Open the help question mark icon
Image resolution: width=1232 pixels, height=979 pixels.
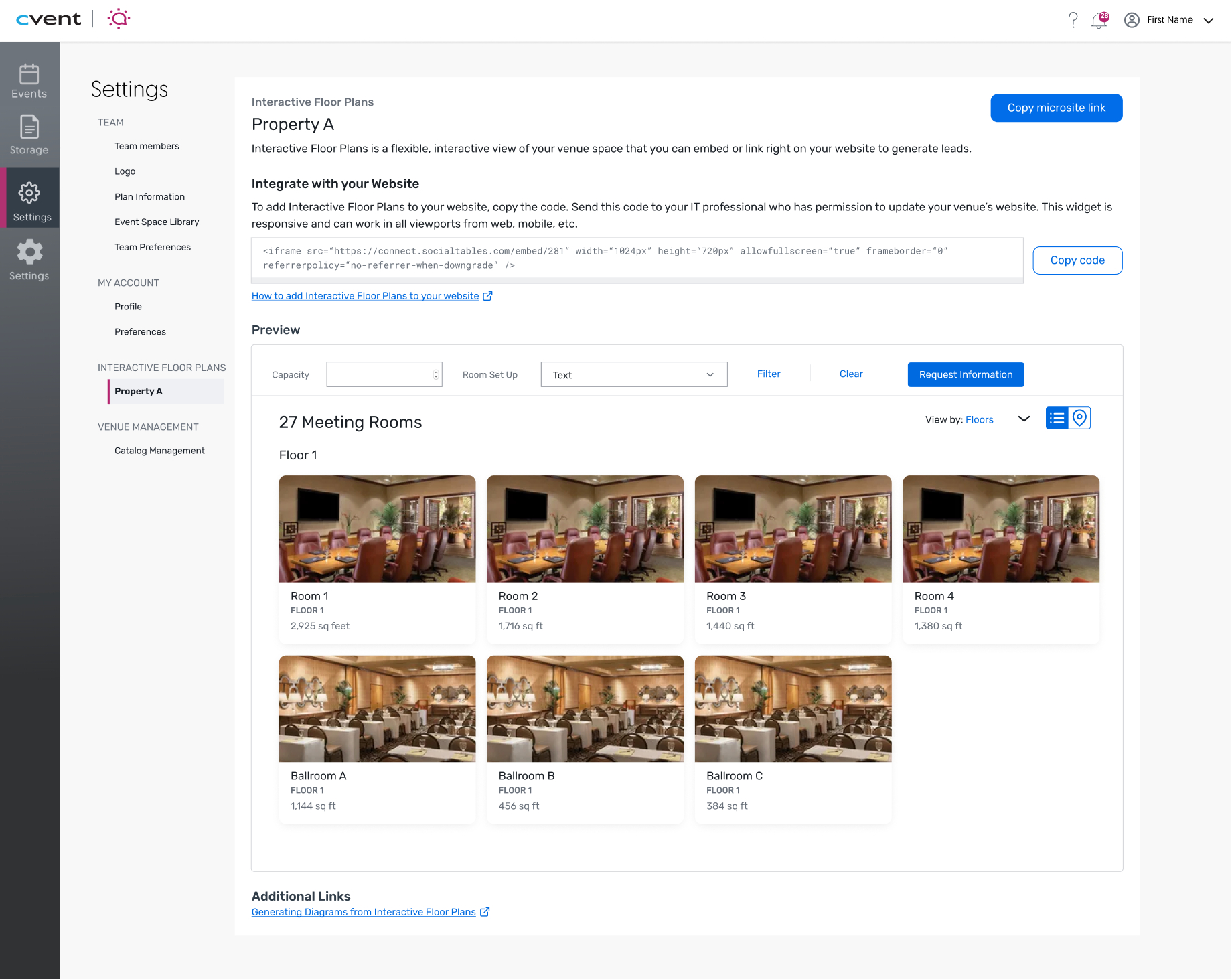point(1073,20)
